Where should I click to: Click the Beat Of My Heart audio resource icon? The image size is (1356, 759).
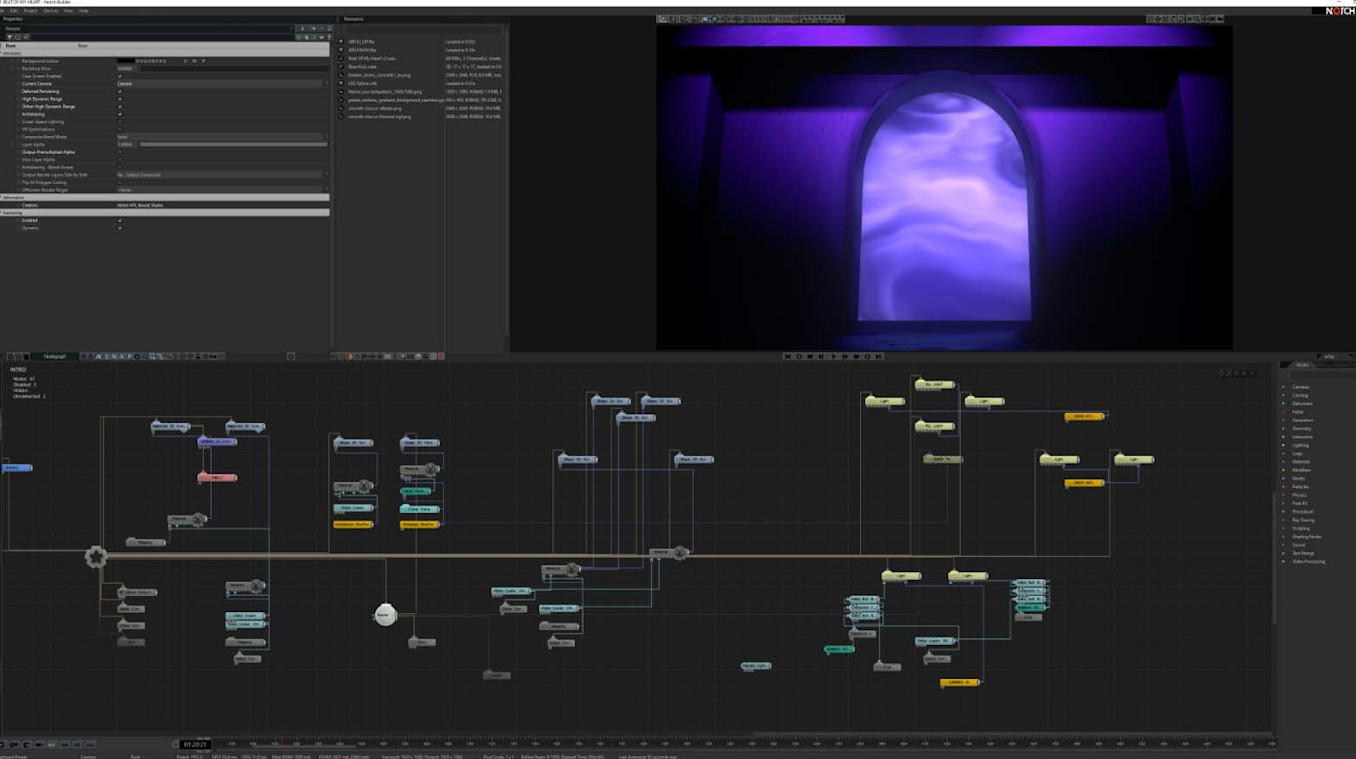341,58
